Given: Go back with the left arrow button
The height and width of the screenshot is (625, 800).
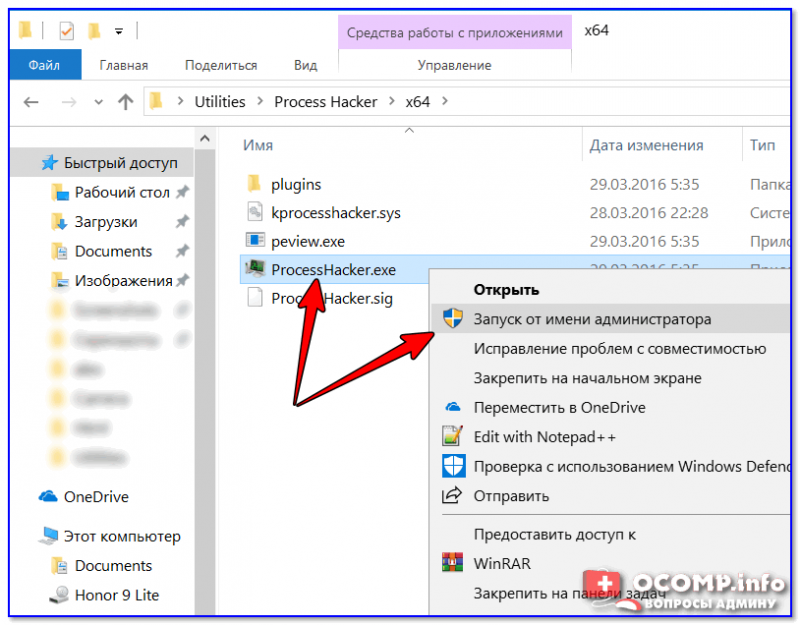Looking at the screenshot, I should tap(31, 102).
